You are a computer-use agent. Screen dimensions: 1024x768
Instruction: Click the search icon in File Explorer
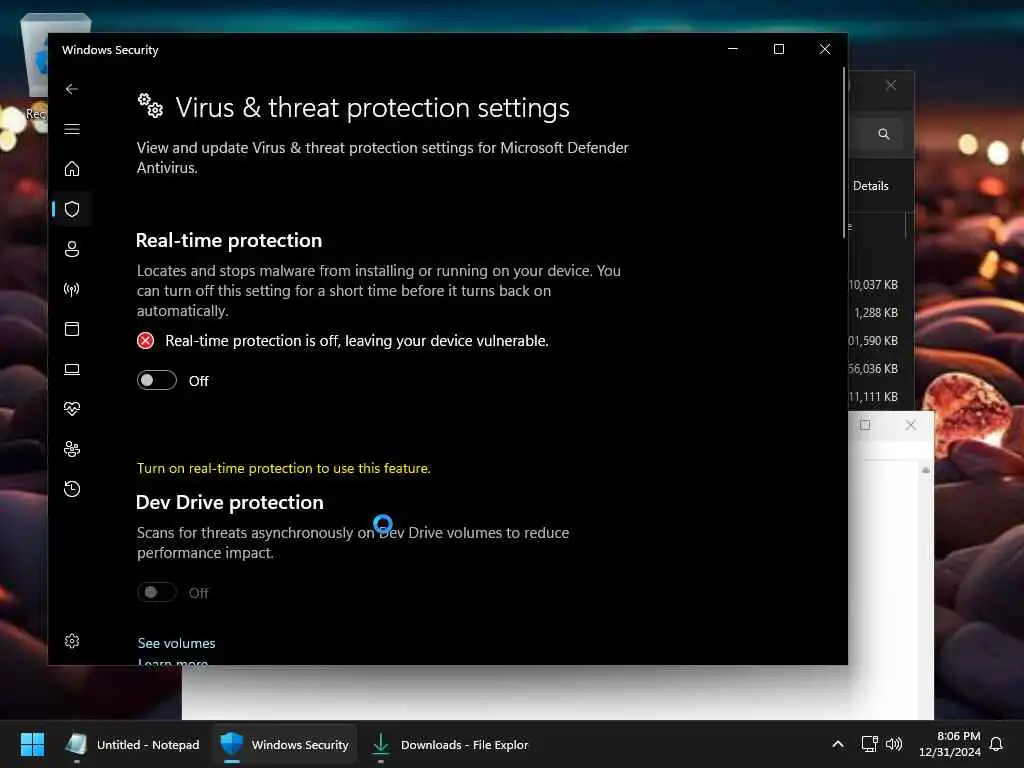point(884,134)
